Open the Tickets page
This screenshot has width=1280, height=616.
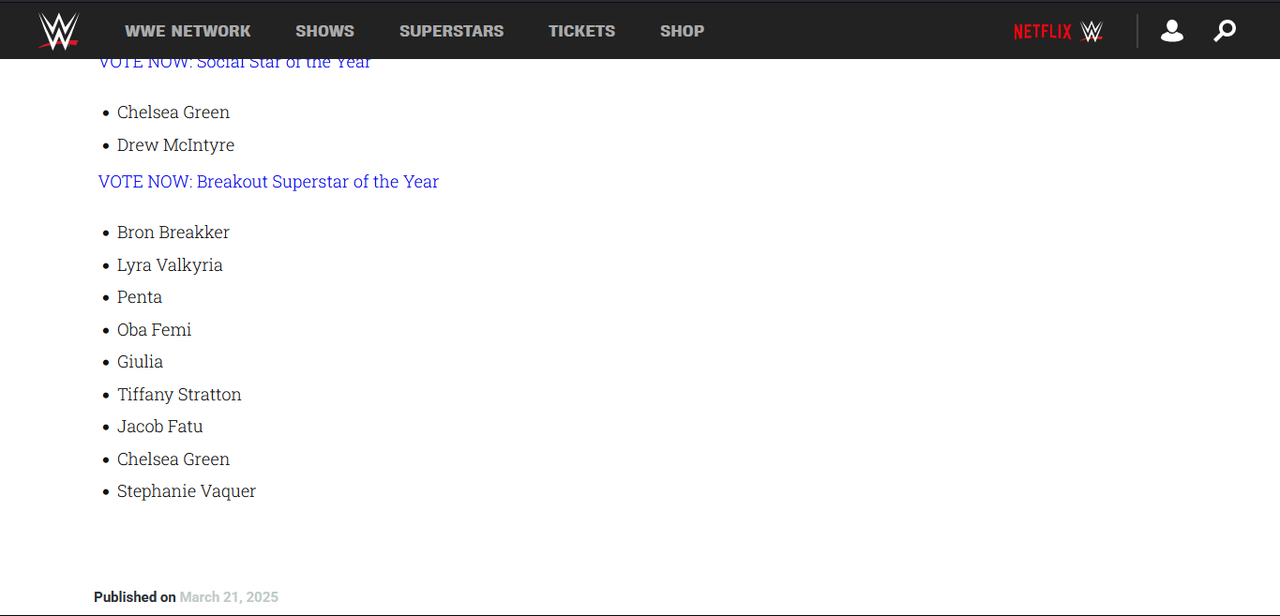582,31
